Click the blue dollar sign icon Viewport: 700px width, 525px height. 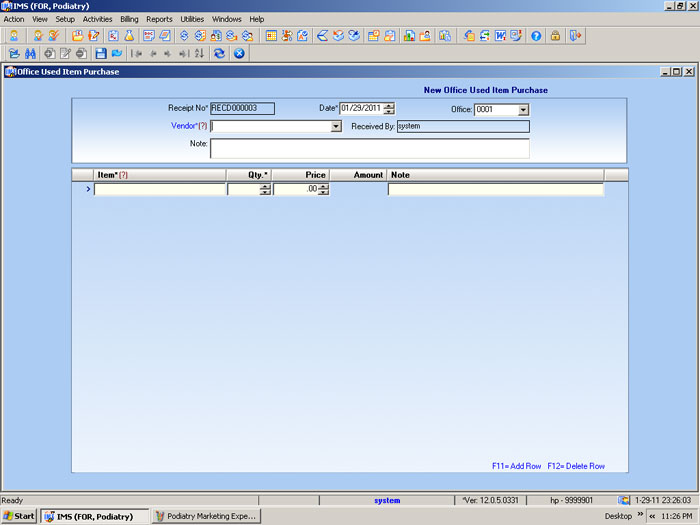coord(184,36)
